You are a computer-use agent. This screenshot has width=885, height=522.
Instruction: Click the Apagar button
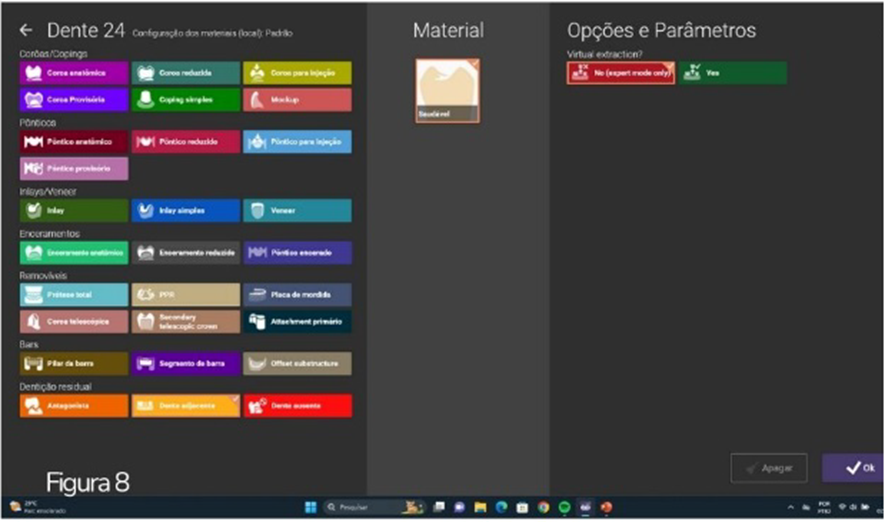click(x=768, y=467)
